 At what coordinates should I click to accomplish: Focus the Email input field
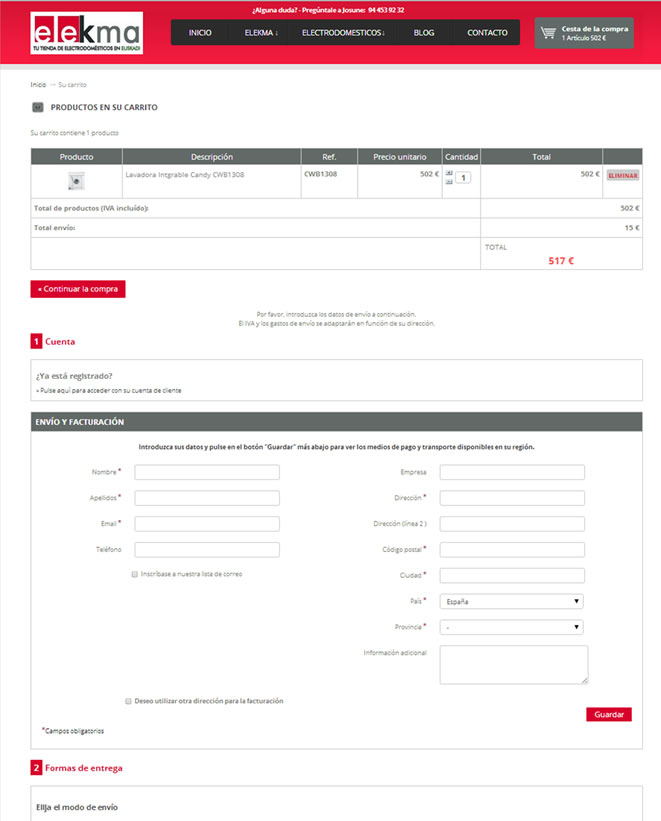click(207, 524)
